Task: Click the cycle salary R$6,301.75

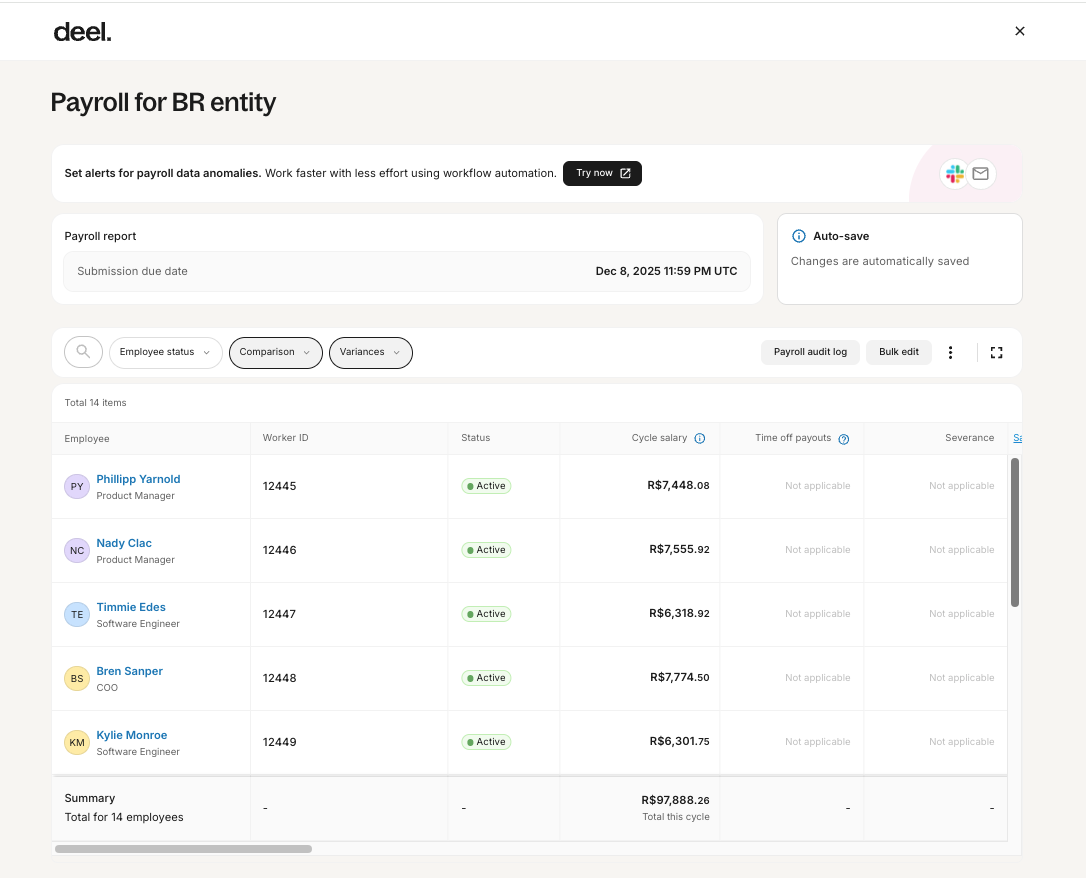Action: click(x=679, y=742)
